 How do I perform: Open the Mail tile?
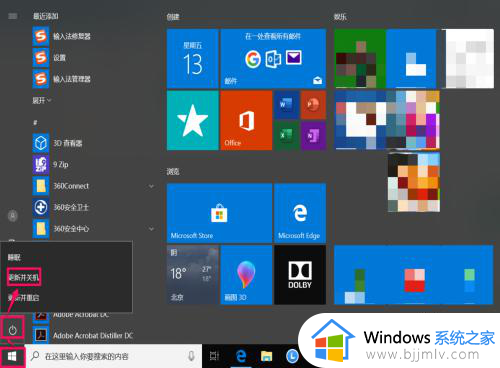pos(273,58)
